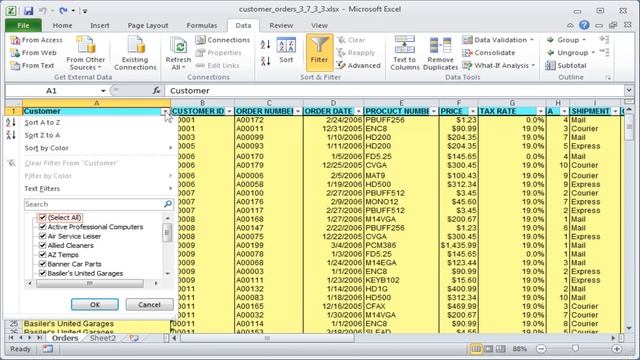Import data using From Text
640x360 pixels.
point(32,65)
